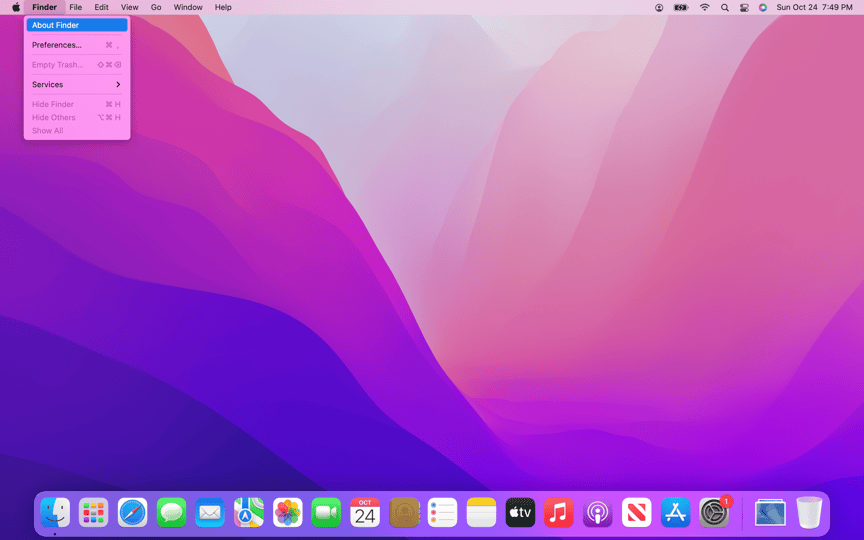The width and height of the screenshot is (864, 540).
Task: Show battery status in menu bar
Action: click(681, 7)
